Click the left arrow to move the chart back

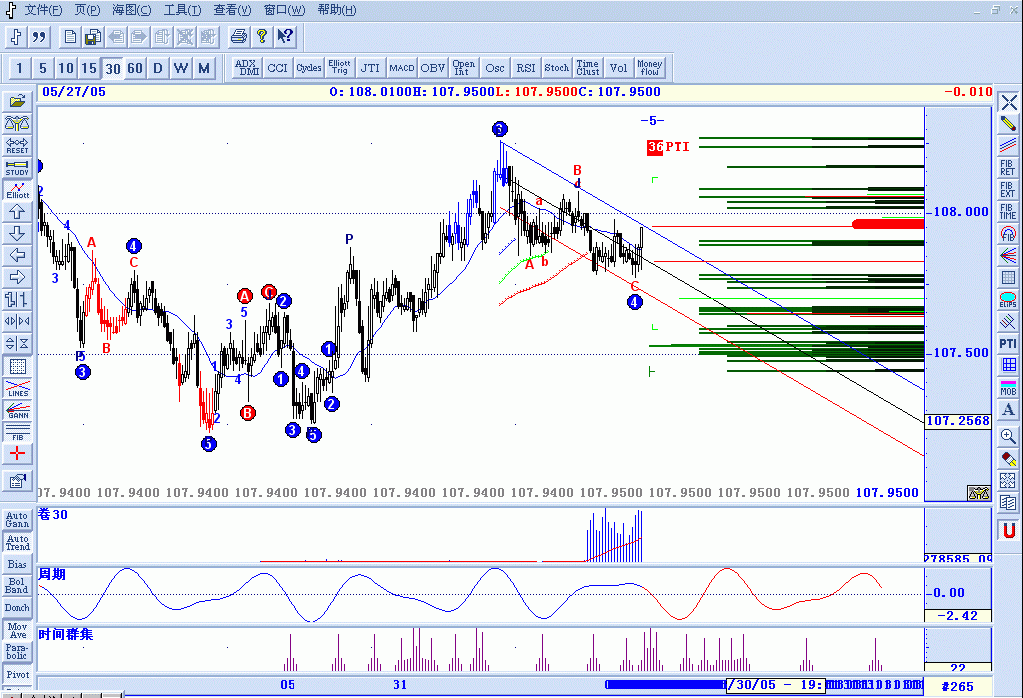click(17, 255)
